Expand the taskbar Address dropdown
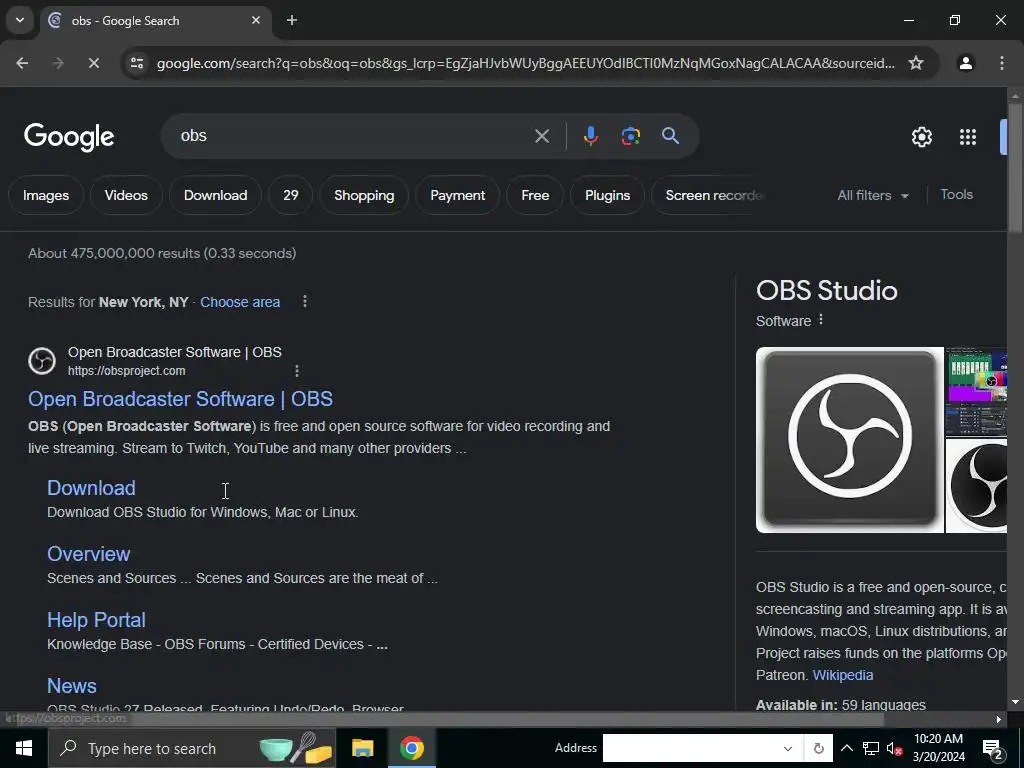The width and height of the screenshot is (1024, 768). [788, 748]
